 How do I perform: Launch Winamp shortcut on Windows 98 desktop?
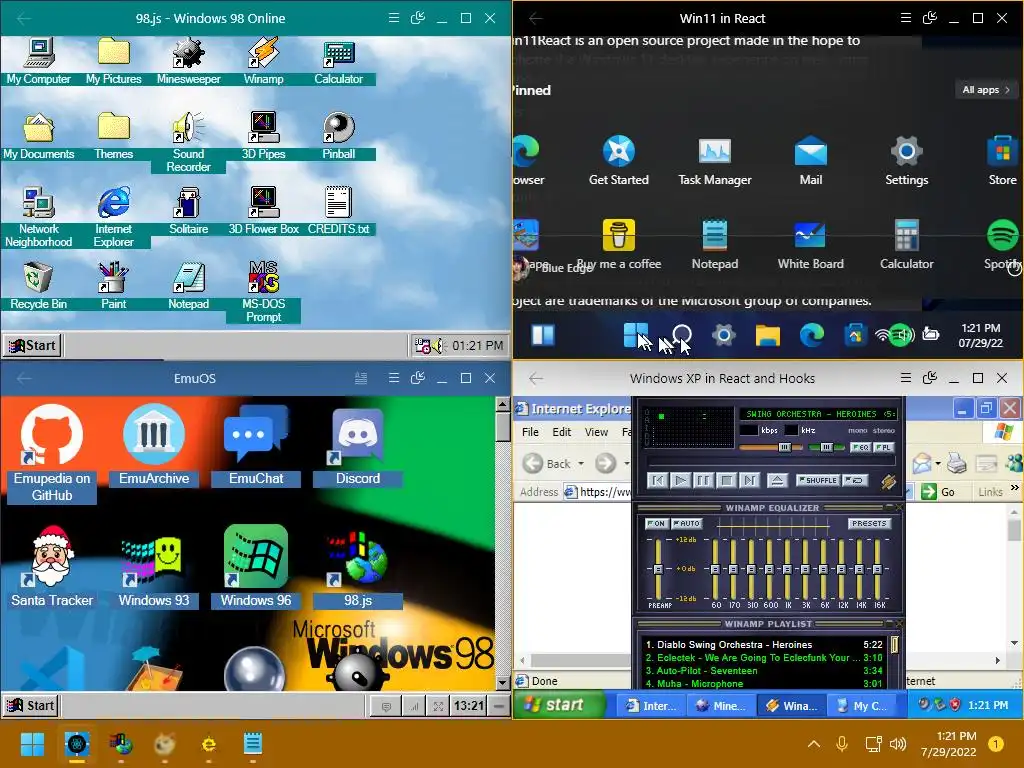tap(263, 61)
